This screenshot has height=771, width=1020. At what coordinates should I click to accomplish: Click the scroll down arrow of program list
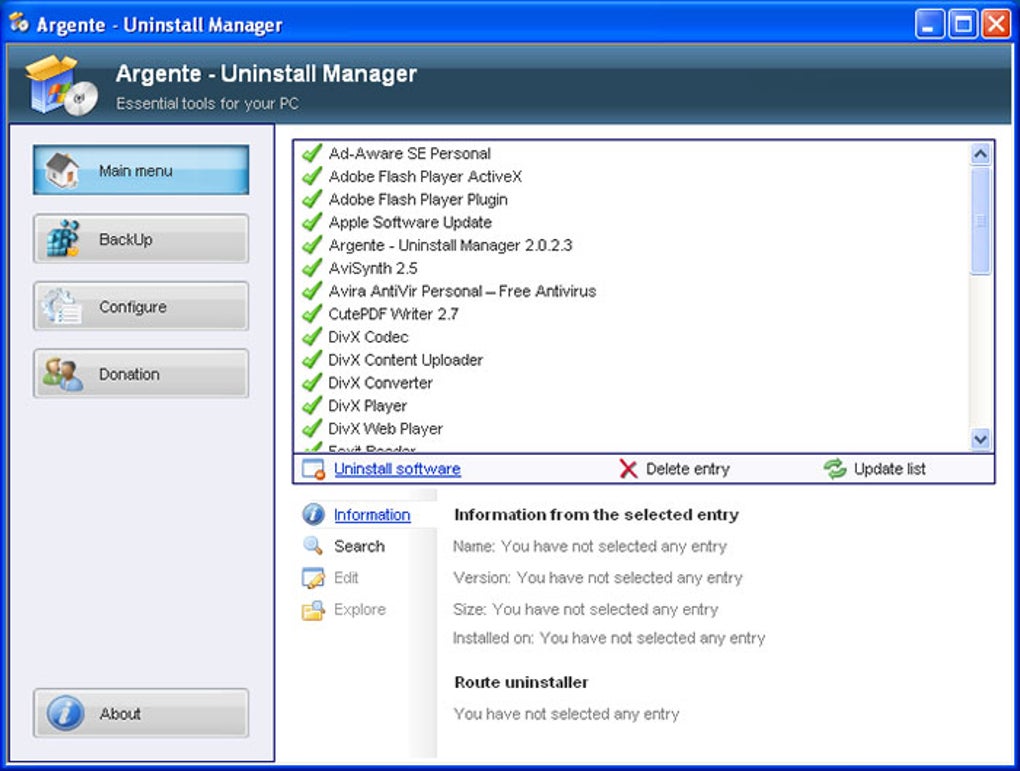980,439
